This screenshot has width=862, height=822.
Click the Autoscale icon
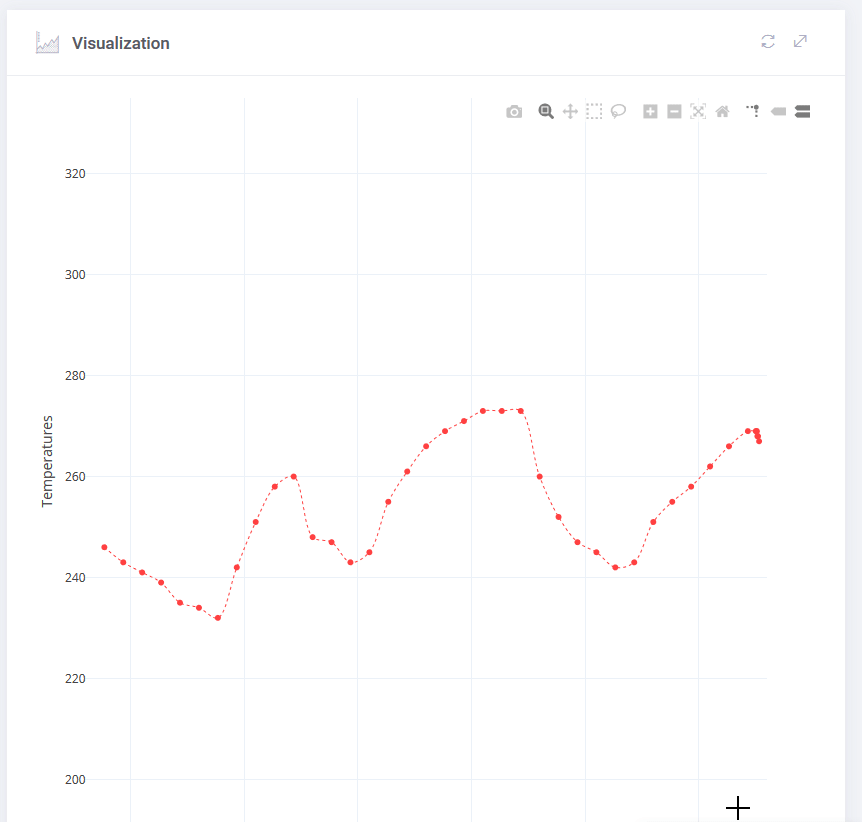(698, 112)
